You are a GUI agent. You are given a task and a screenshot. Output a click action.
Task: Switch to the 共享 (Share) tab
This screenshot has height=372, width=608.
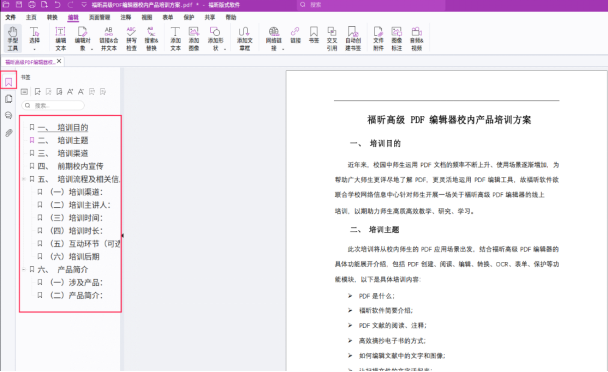point(210,17)
